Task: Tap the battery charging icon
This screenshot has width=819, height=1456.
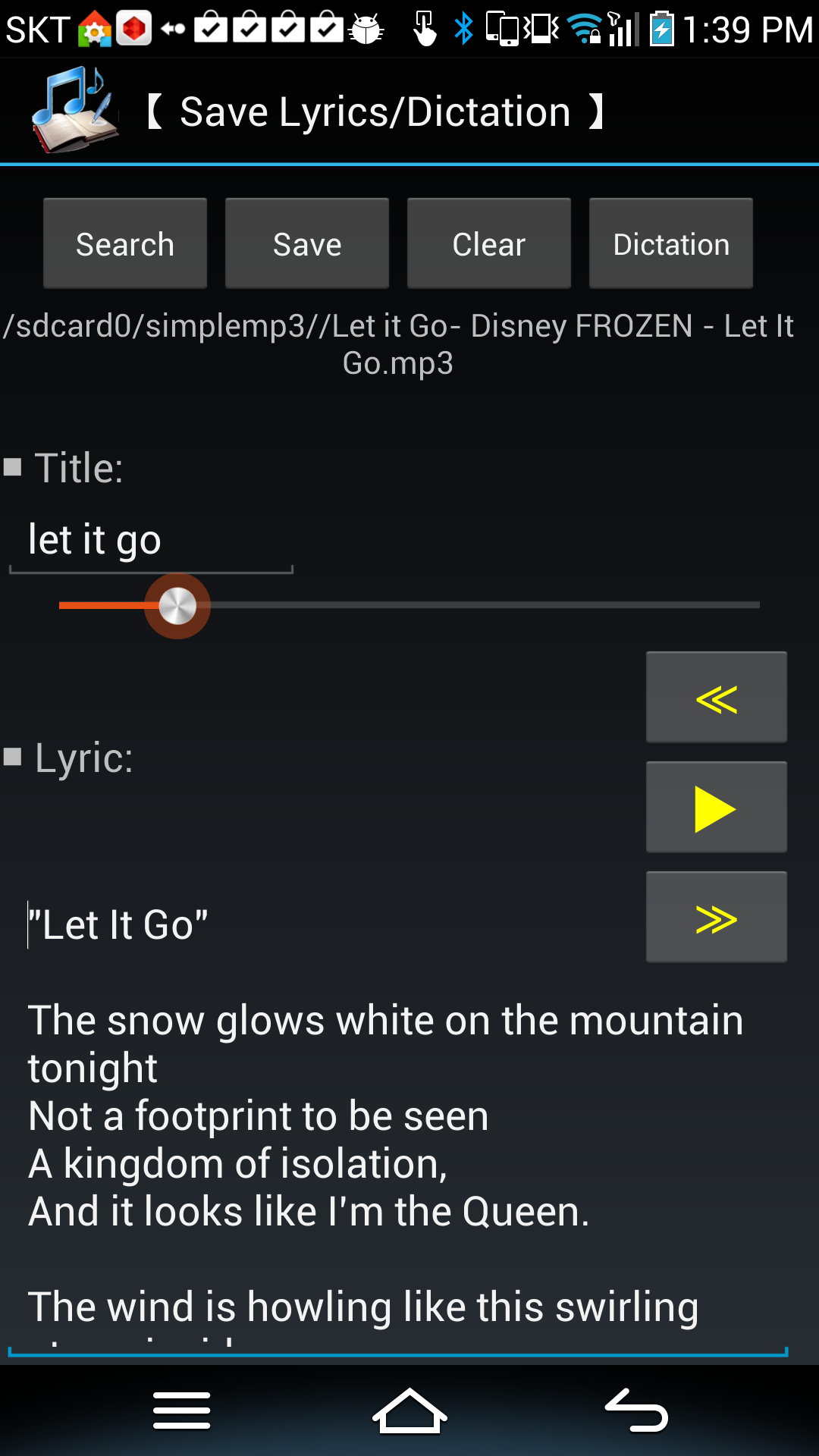Action: point(662,29)
